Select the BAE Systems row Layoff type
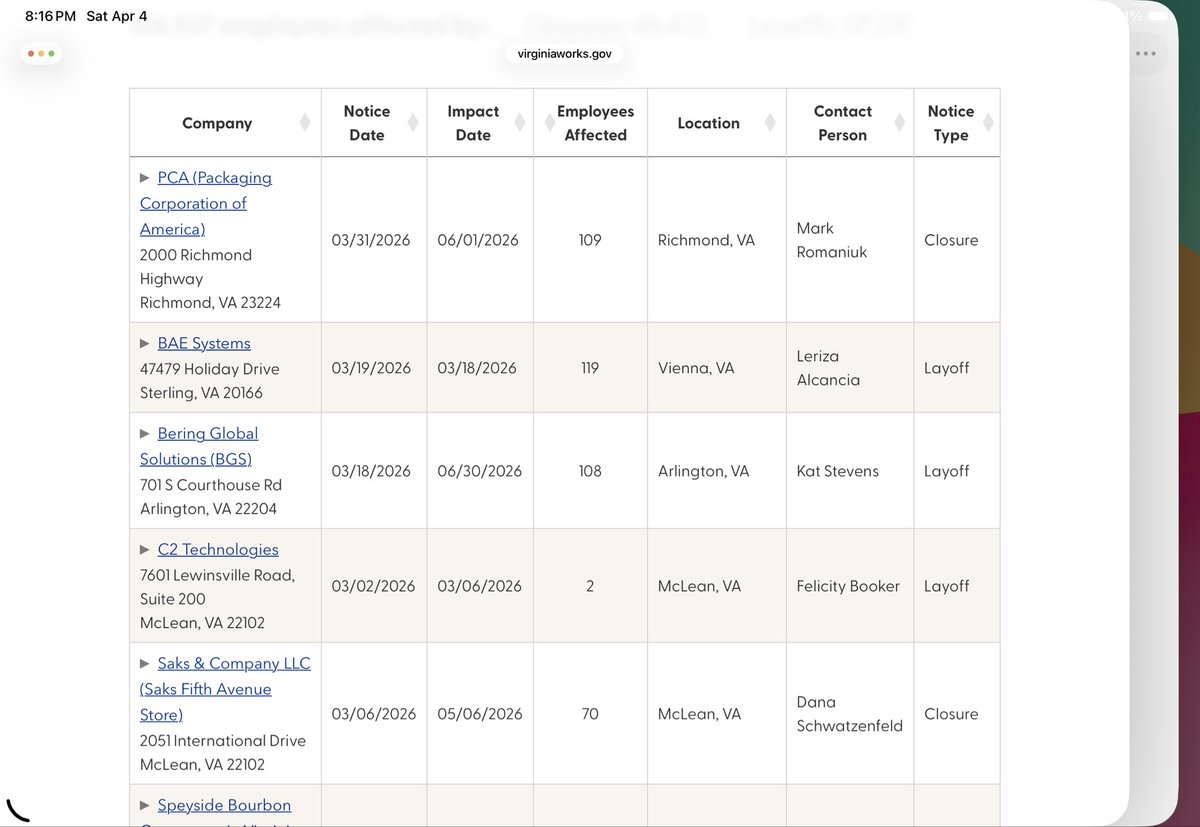 tap(947, 368)
